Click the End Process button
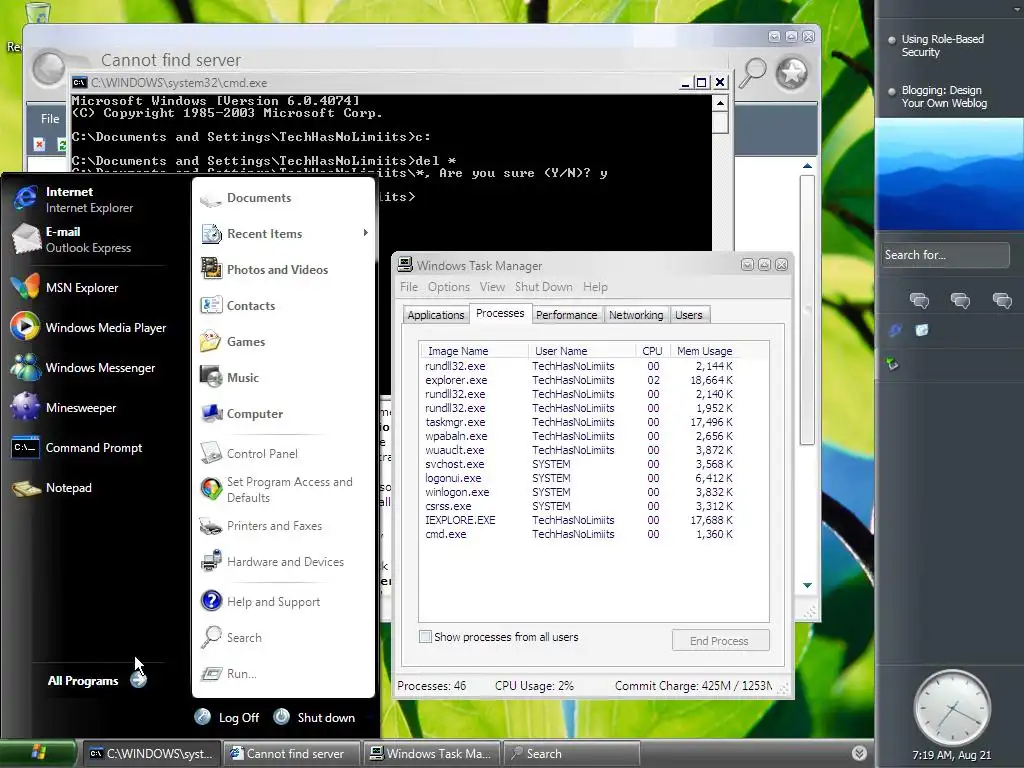Screen dimensions: 1024x768 [720, 641]
